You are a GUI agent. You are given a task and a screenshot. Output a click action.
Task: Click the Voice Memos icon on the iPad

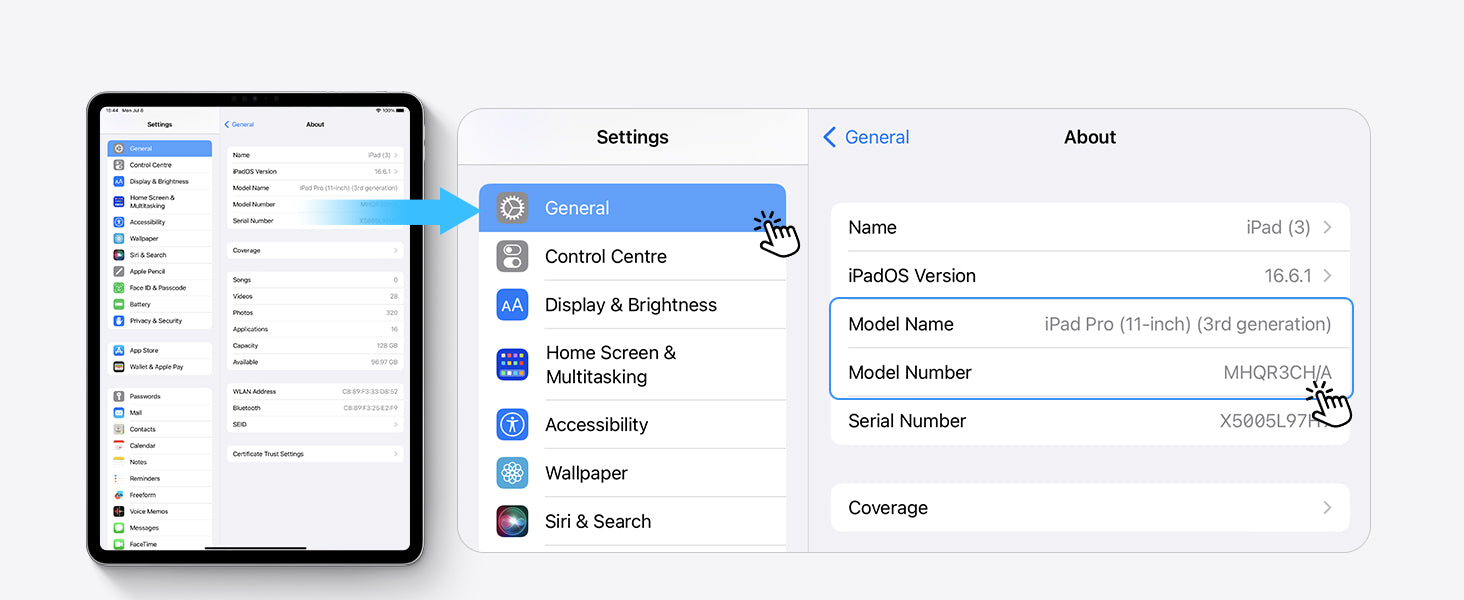119,511
